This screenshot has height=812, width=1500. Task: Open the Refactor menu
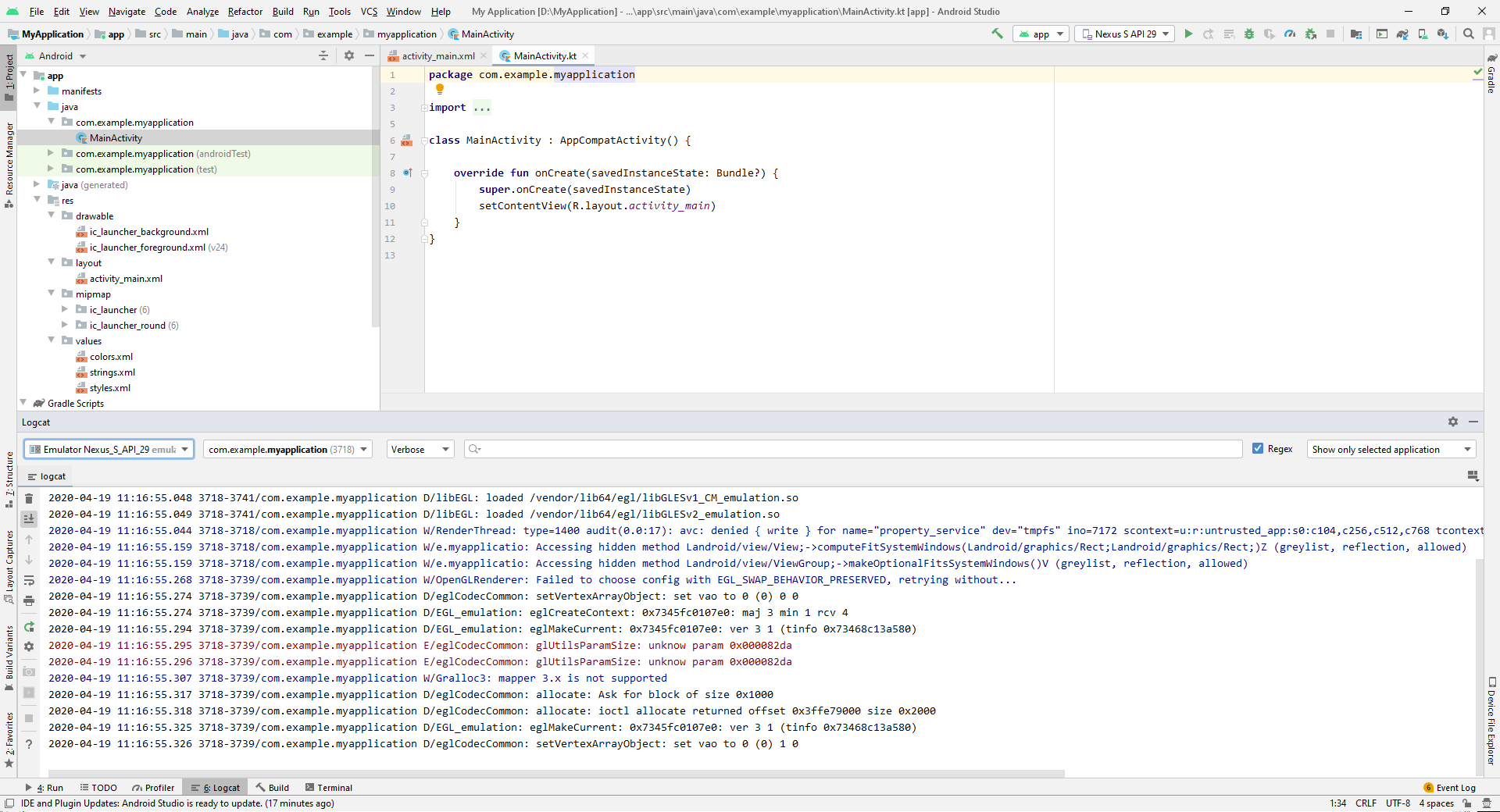pyautogui.click(x=245, y=12)
